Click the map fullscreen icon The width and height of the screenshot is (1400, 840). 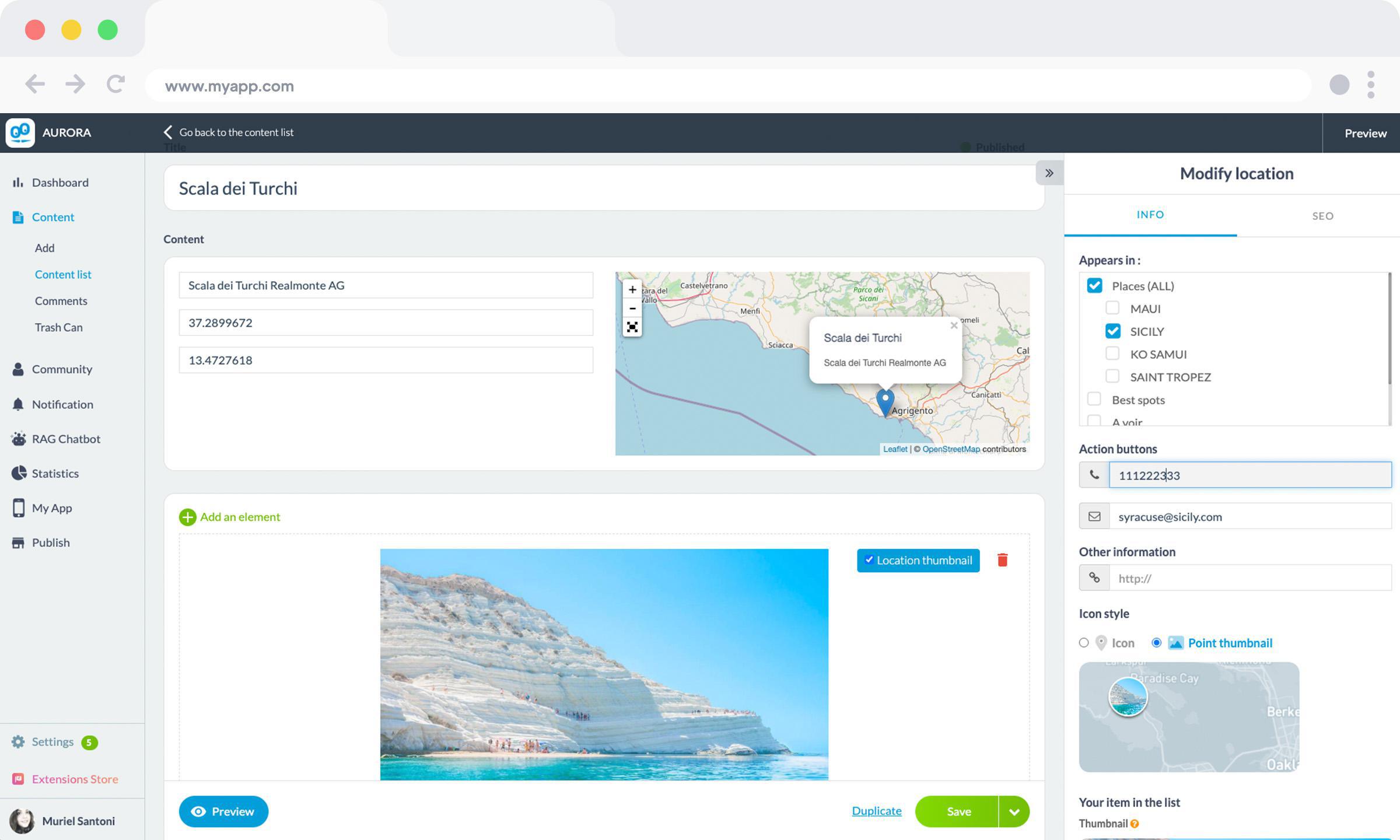(632, 327)
